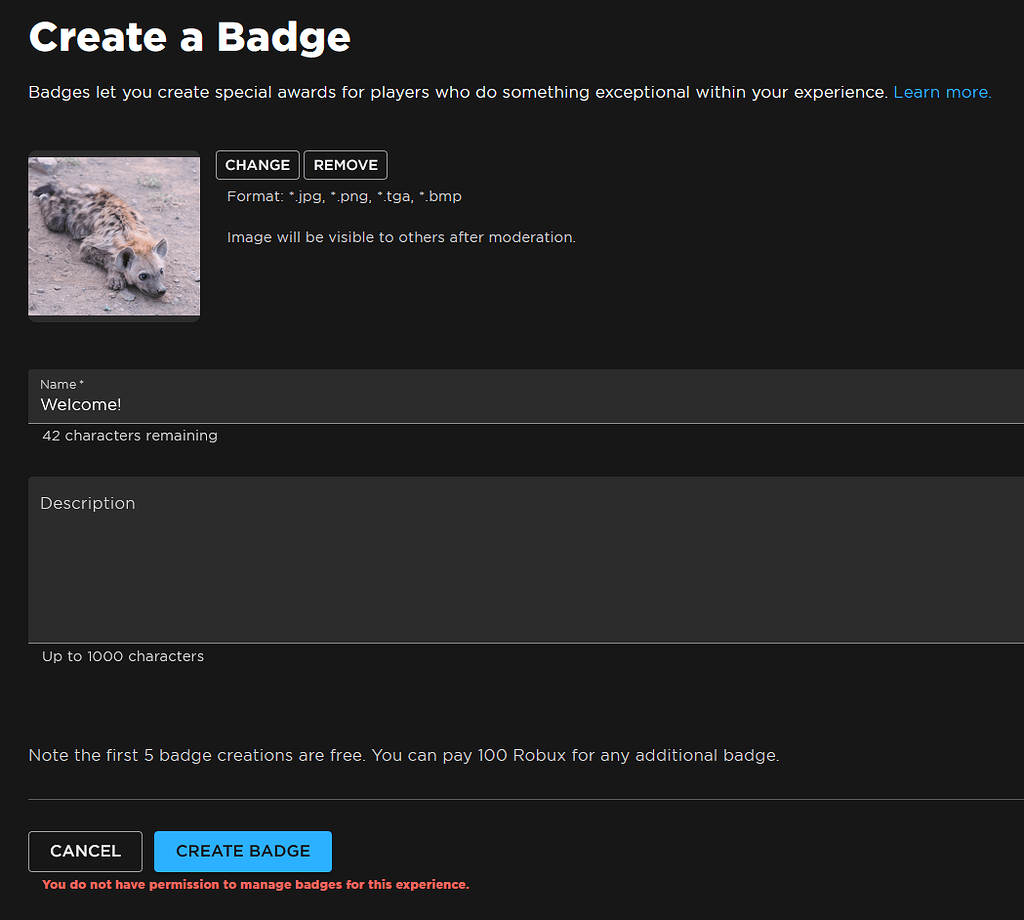This screenshot has width=1024, height=920.
Task: Open the Learn more link about badges
Action: (x=941, y=91)
